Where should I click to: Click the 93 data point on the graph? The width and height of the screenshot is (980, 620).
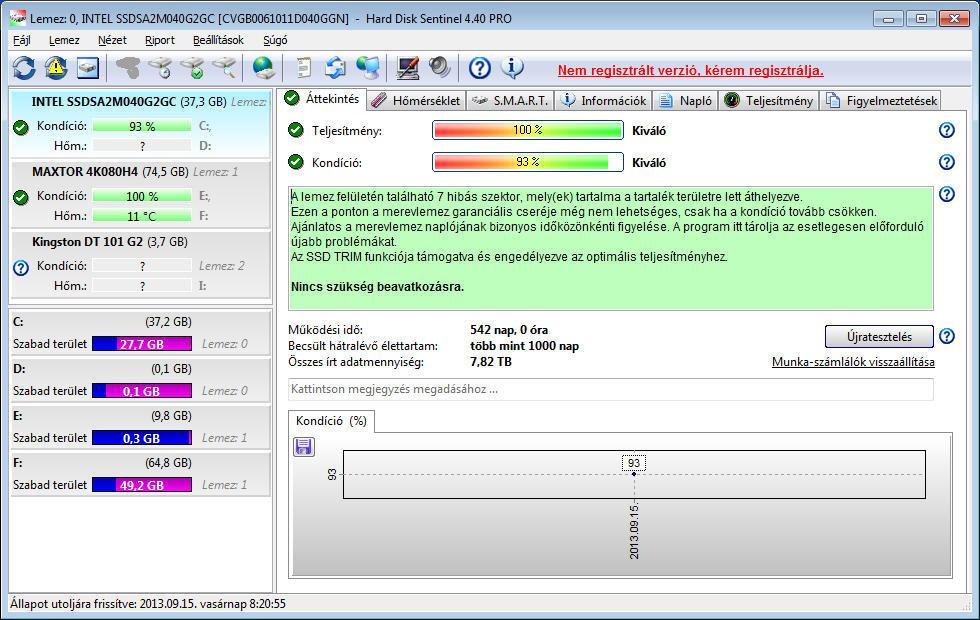634,474
